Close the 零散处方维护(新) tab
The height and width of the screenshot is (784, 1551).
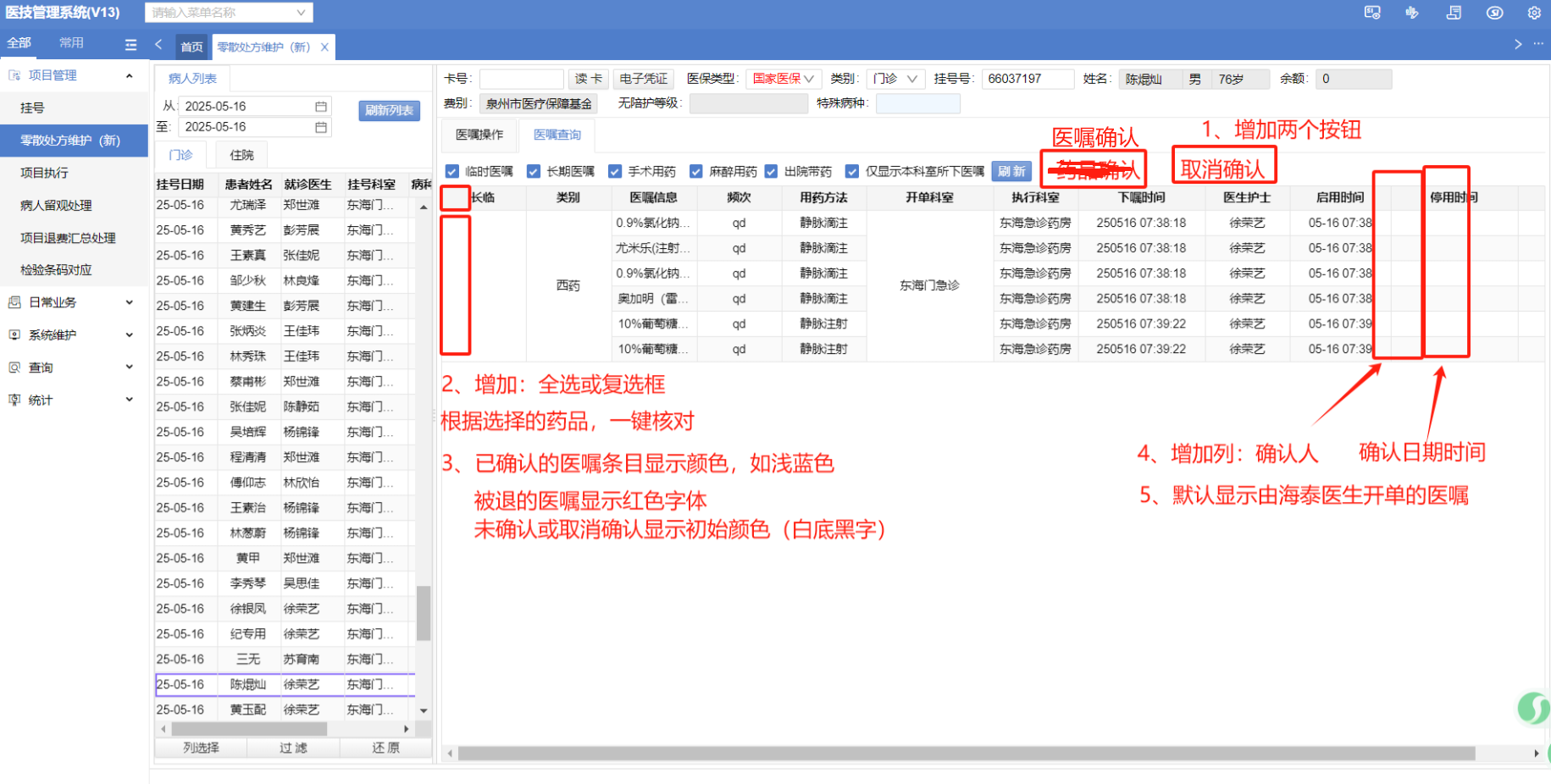(x=324, y=47)
